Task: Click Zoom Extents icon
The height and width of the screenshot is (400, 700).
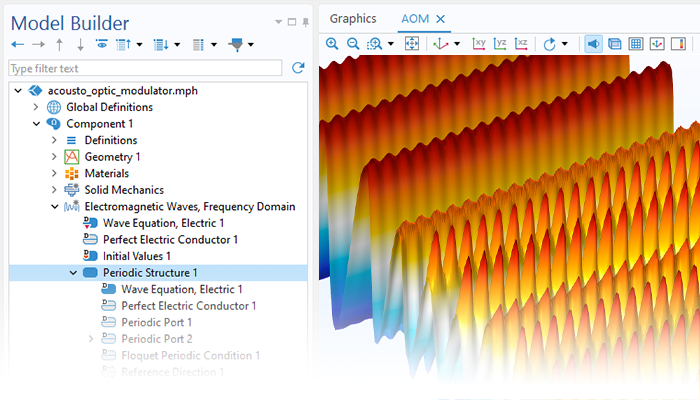Action: [x=412, y=44]
